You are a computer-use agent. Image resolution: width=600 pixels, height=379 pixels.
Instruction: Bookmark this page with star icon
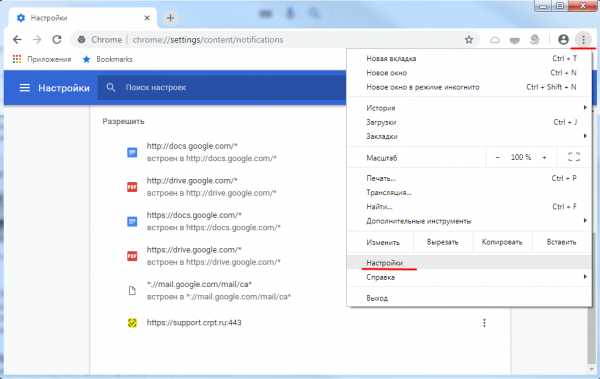pos(469,39)
